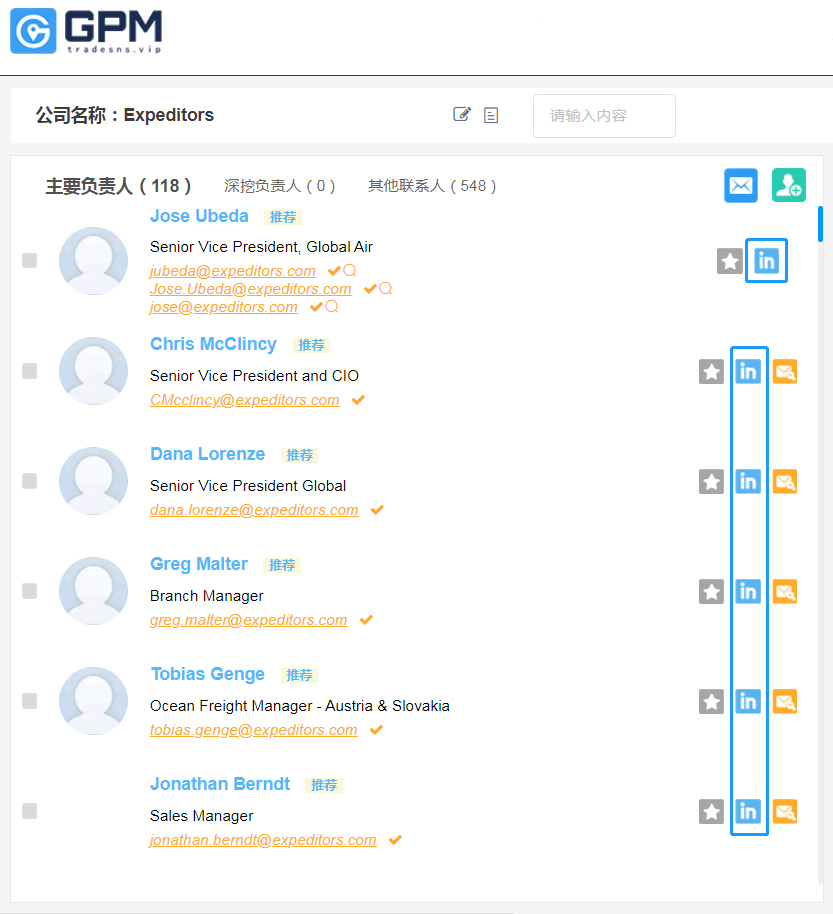The image size is (833, 914).
Task: Open Chris McClincy's LinkedIn icon
Action: (748, 371)
